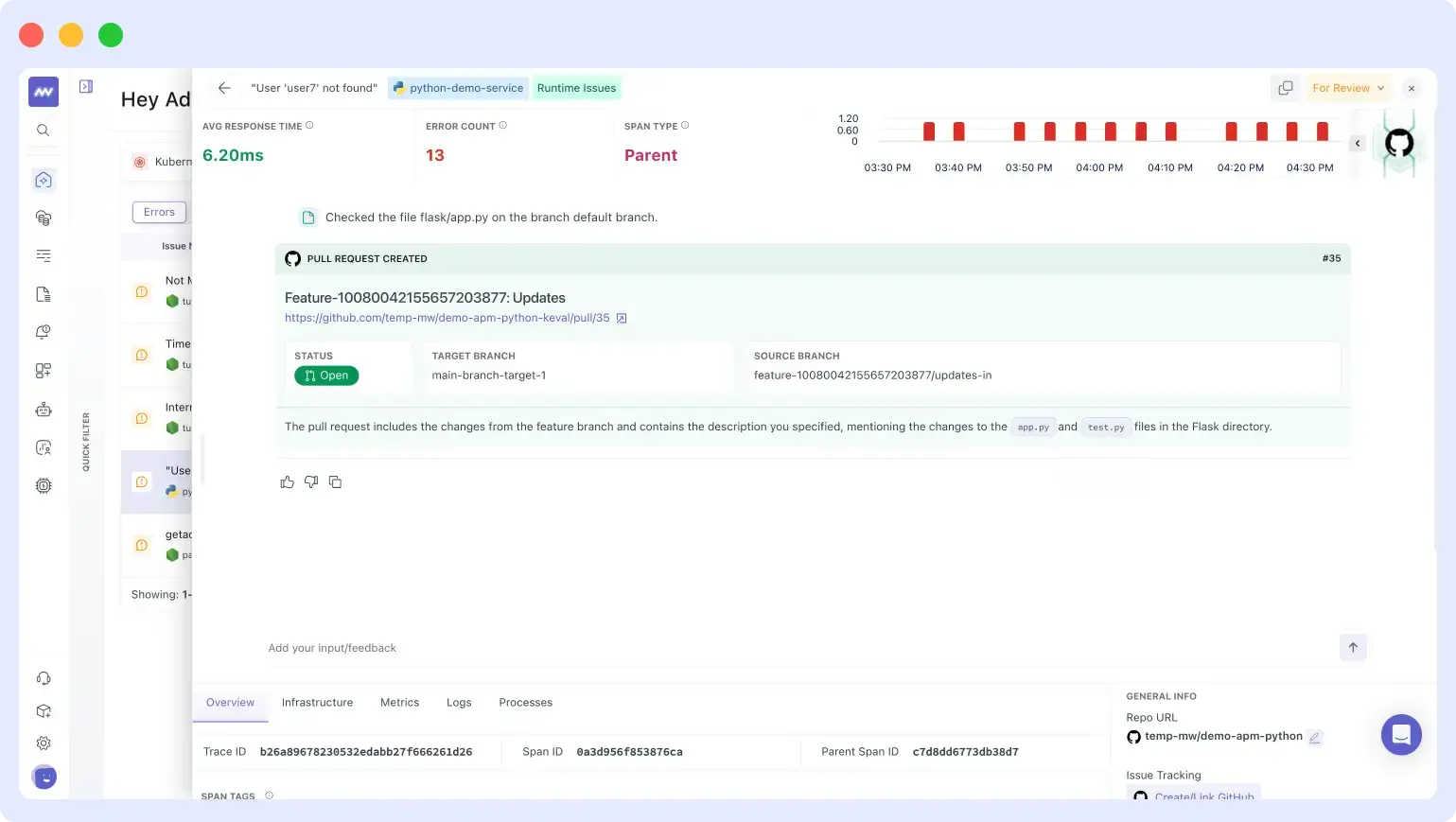The image size is (1456, 822).
Task: Open the alerts bell sidebar icon
Action: pos(44,332)
